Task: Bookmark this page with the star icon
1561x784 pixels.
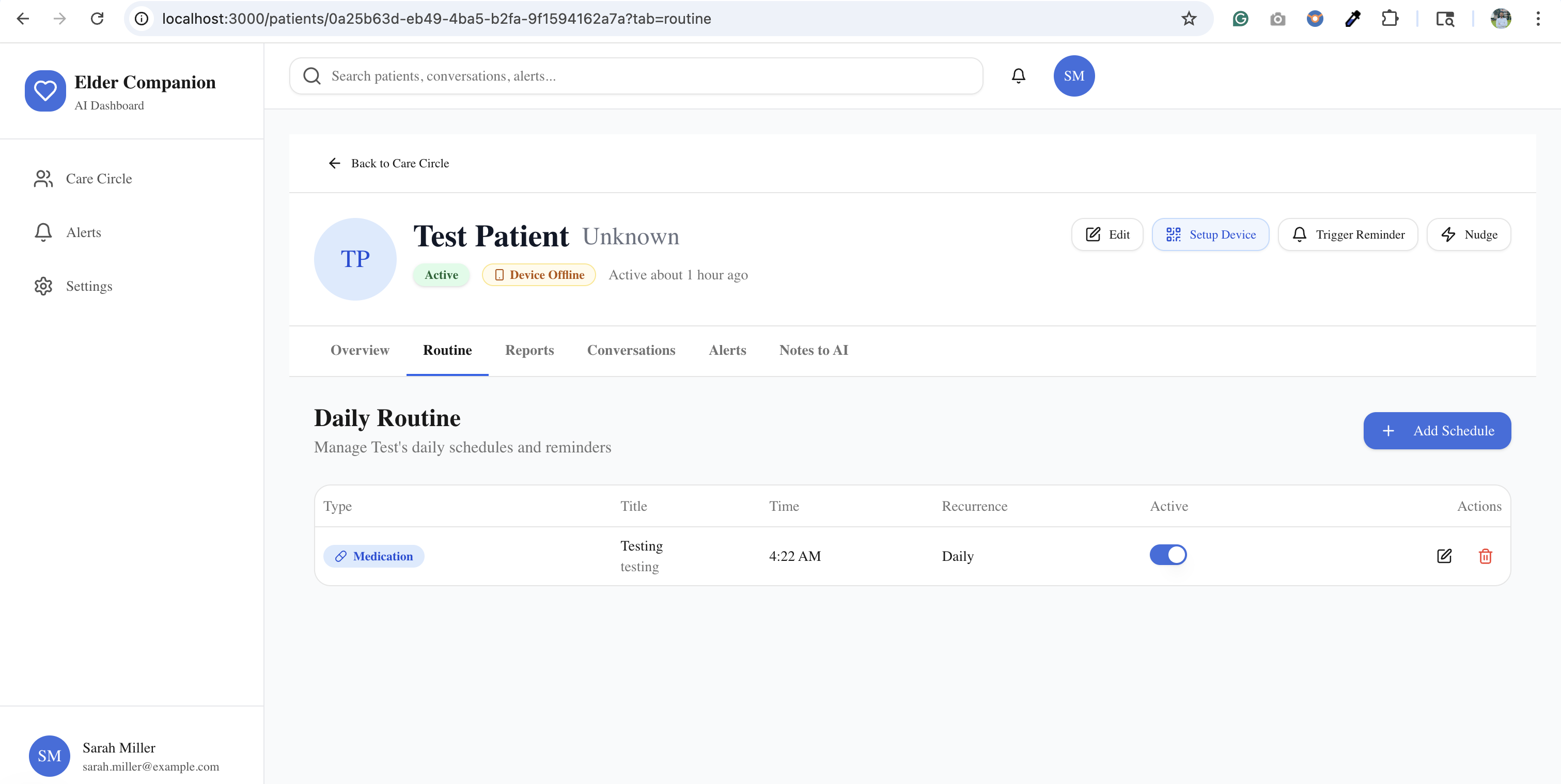Action: (1189, 19)
